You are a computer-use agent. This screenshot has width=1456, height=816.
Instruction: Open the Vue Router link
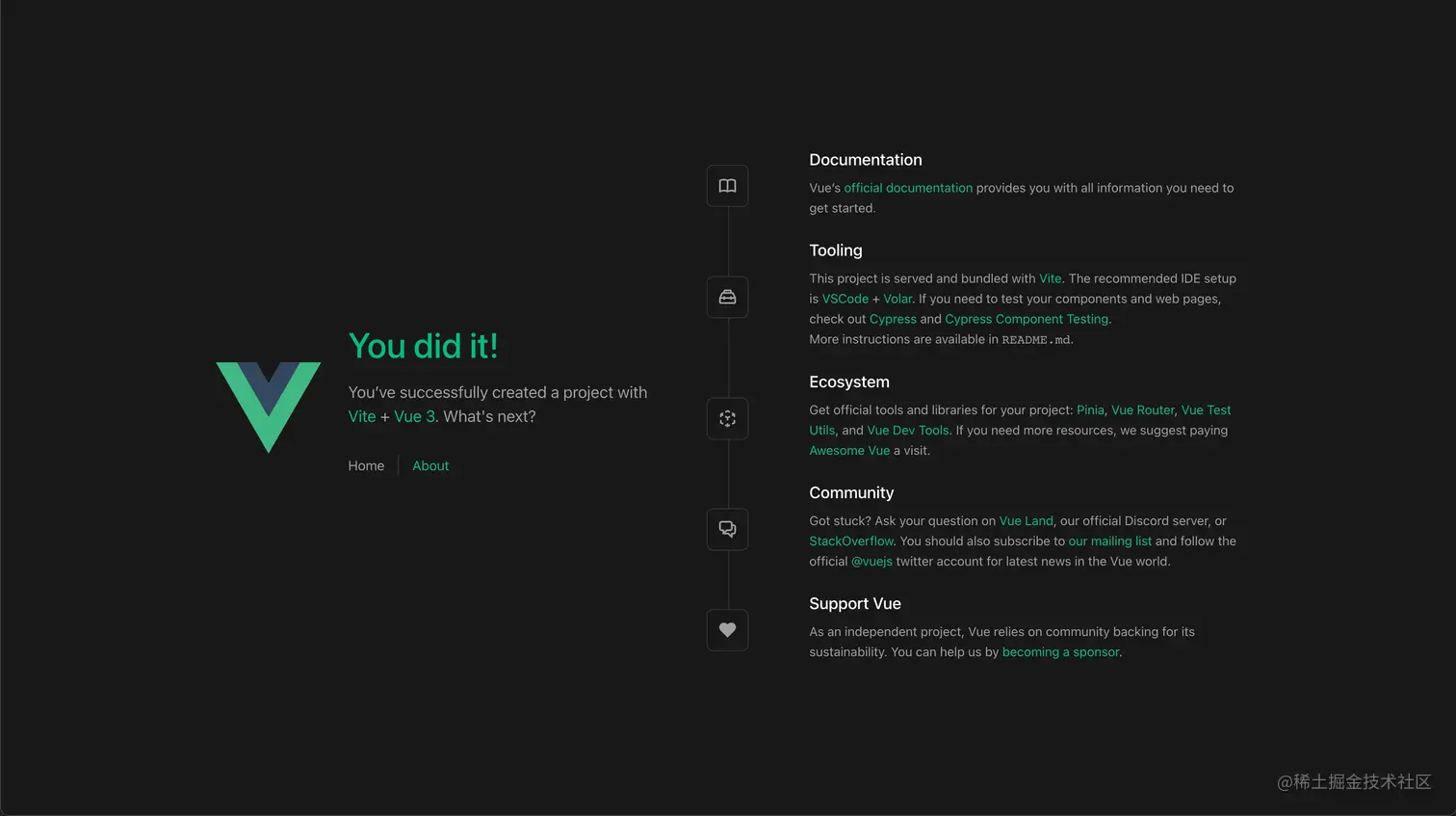pos(1142,409)
